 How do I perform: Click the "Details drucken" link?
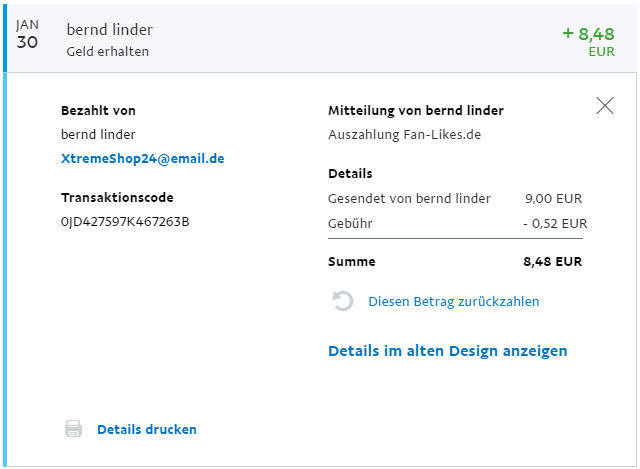click(147, 429)
